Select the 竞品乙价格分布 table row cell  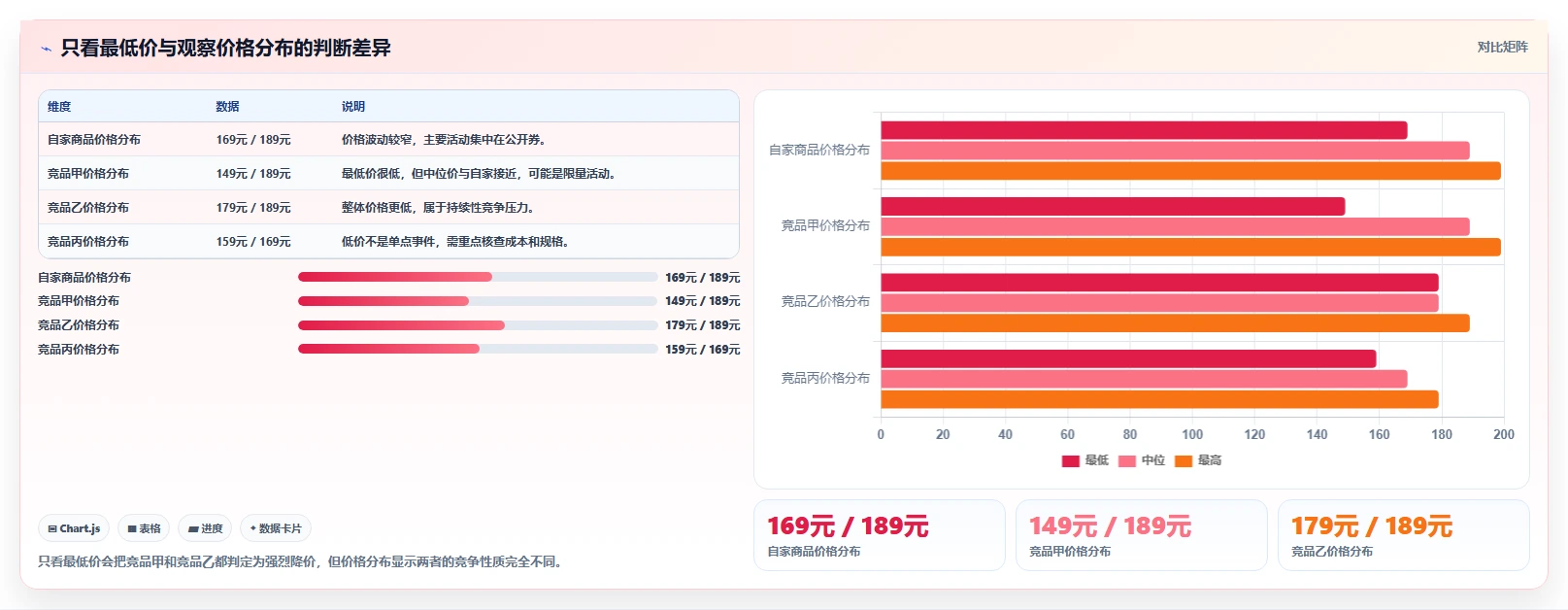(x=88, y=208)
